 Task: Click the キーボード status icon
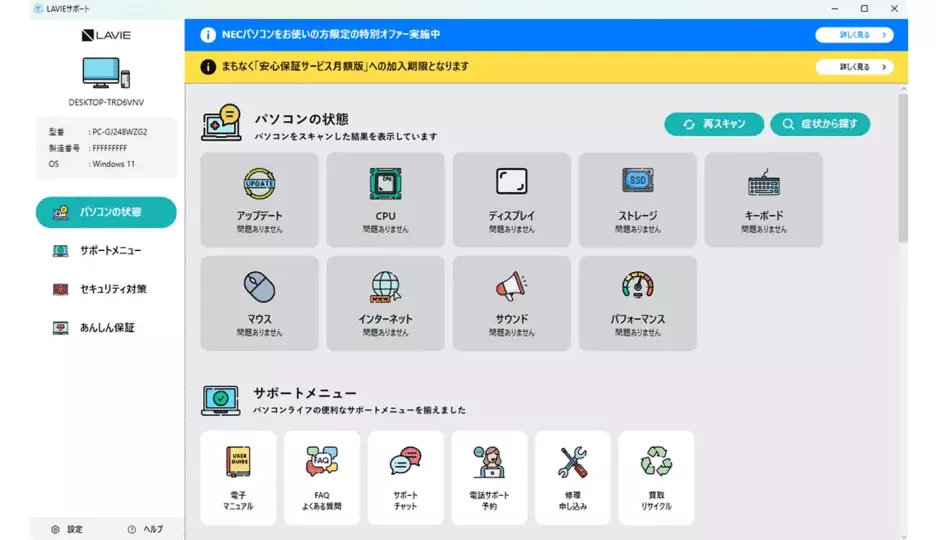pos(763,183)
